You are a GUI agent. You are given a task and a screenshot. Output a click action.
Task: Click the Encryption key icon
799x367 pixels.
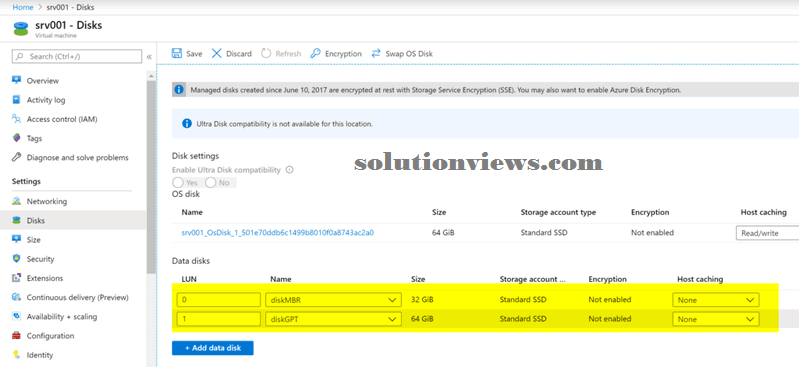tap(315, 54)
